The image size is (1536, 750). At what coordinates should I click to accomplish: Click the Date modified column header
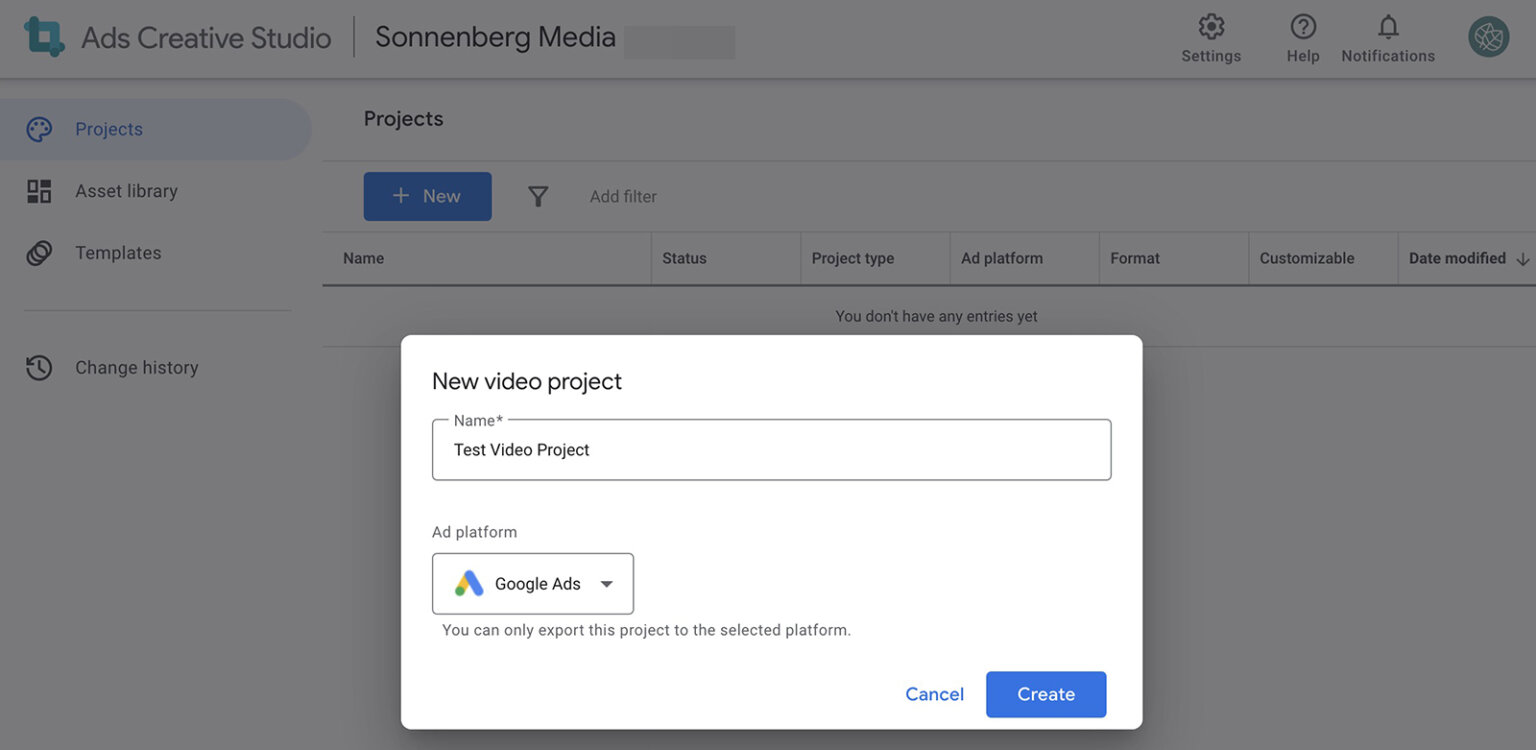pos(1457,258)
